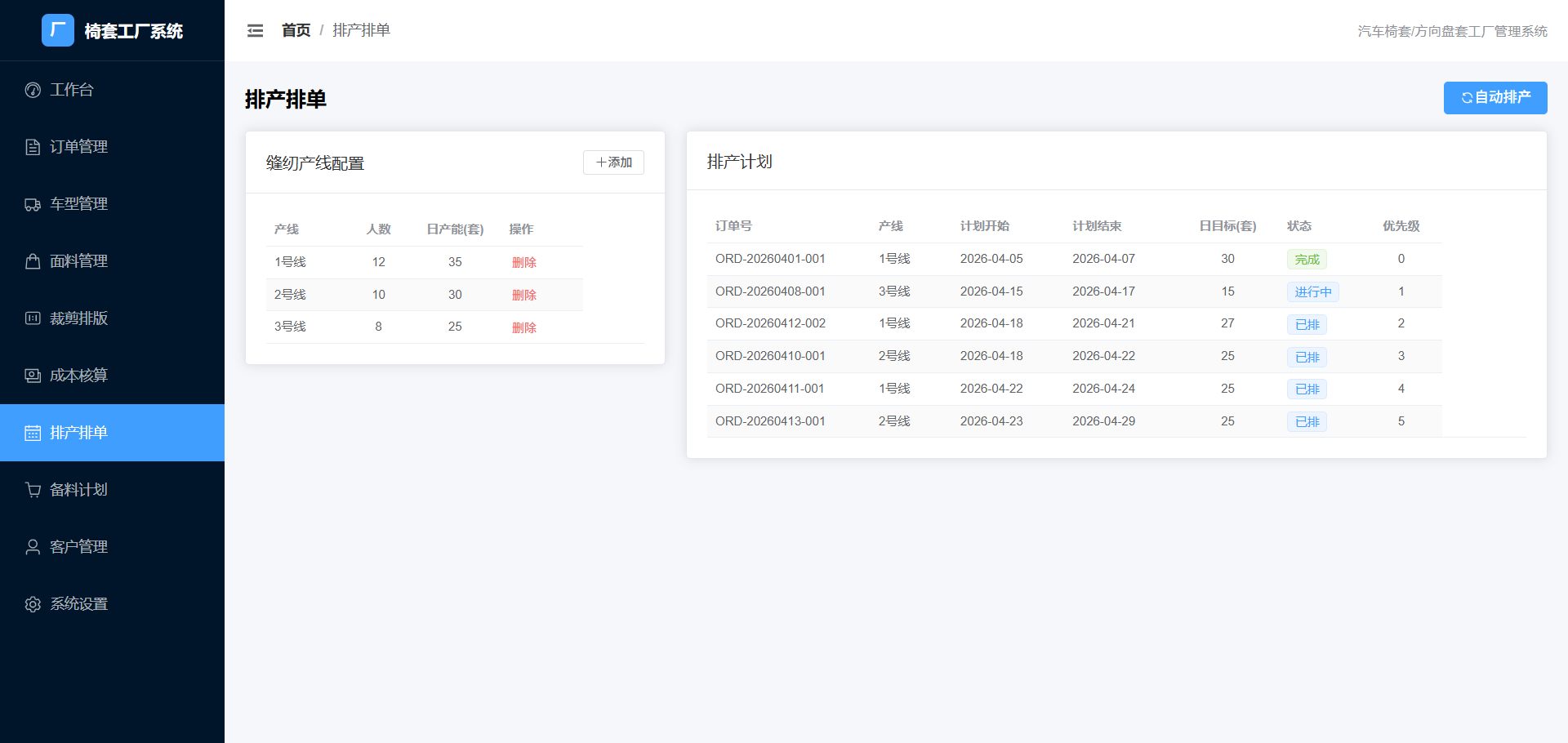The height and width of the screenshot is (743, 1568).
Task: Delete the 2号线 production line
Action: click(524, 295)
